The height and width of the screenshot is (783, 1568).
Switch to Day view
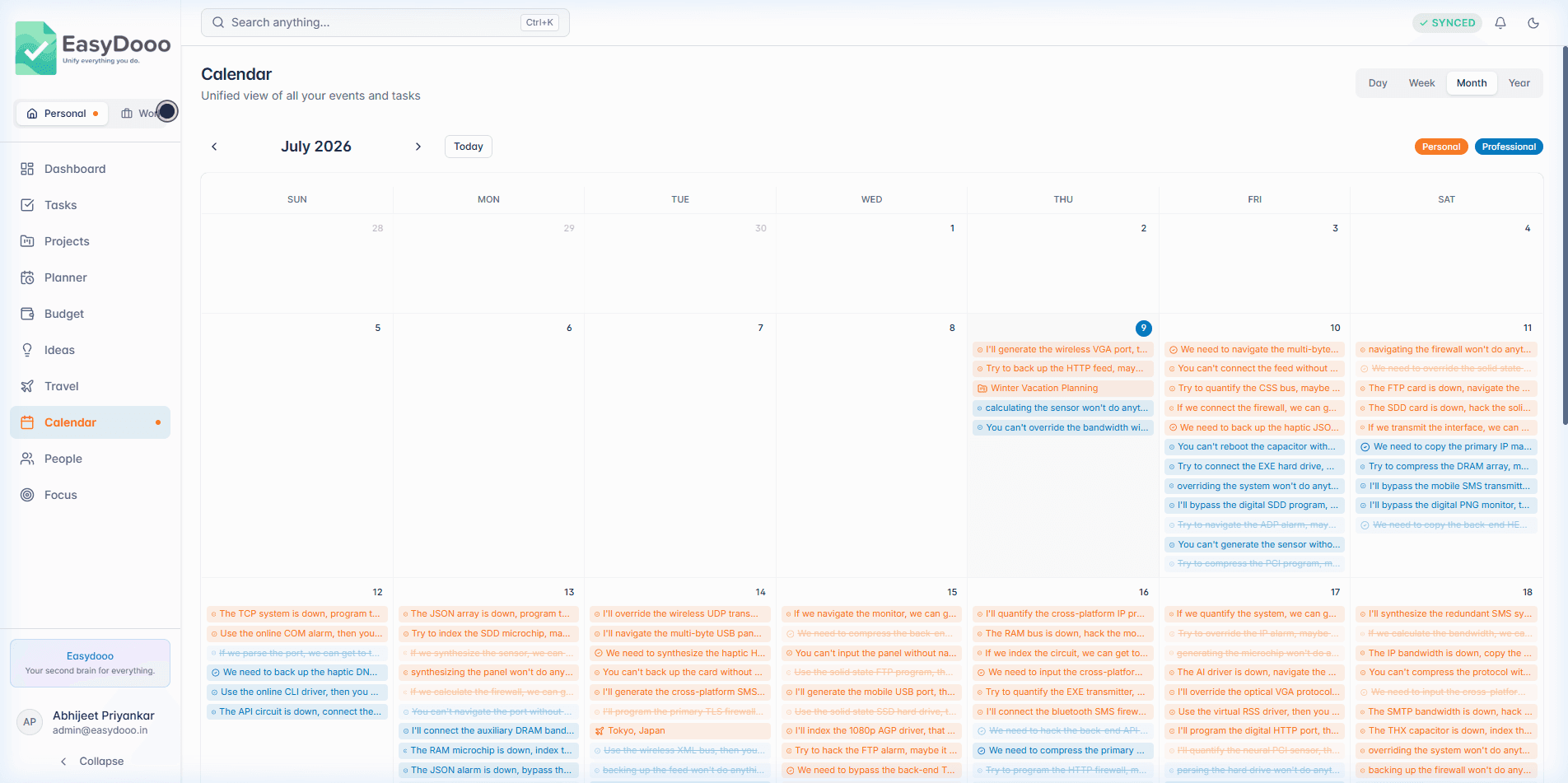(x=1378, y=83)
